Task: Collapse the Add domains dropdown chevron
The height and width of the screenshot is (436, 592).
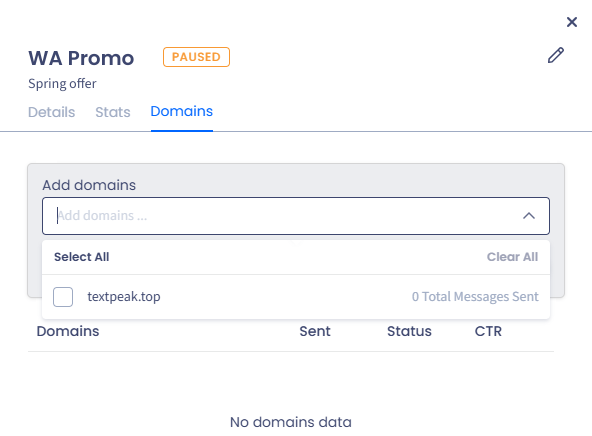Action: pos(529,216)
